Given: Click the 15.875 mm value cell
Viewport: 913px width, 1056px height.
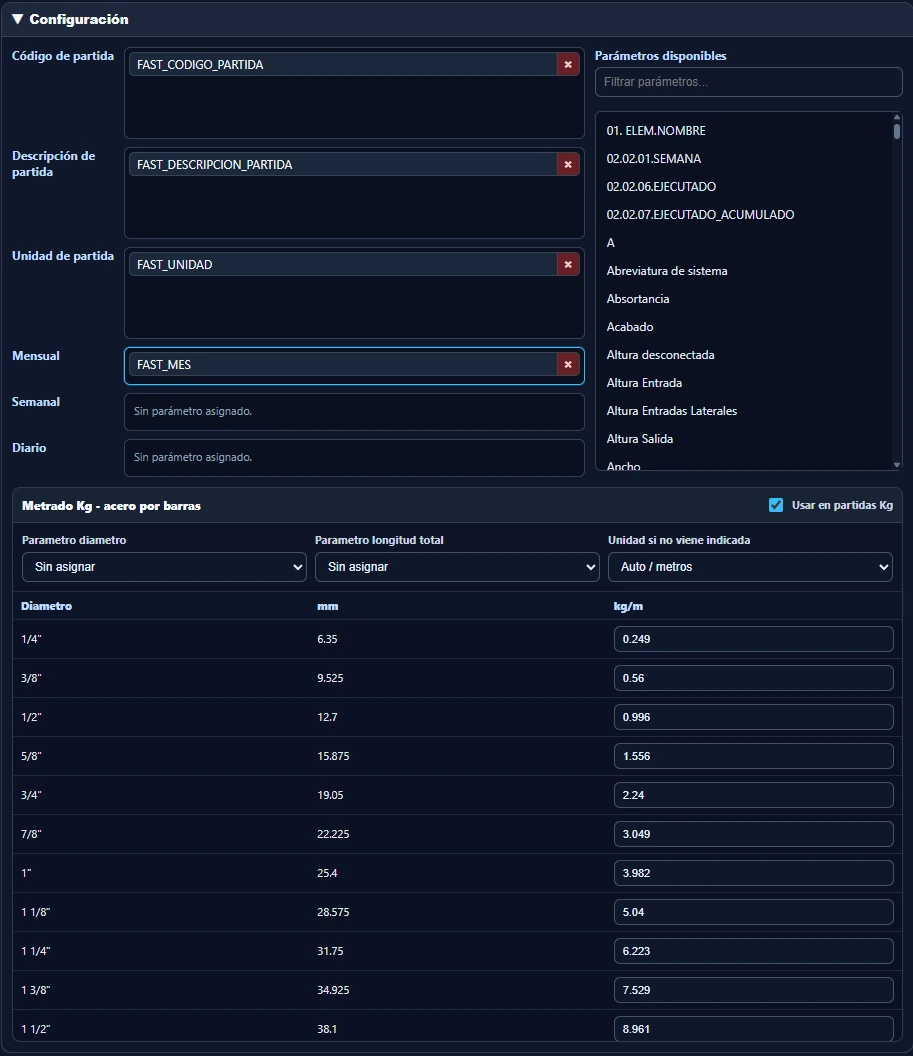Looking at the screenshot, I should (x=333, y=756).
